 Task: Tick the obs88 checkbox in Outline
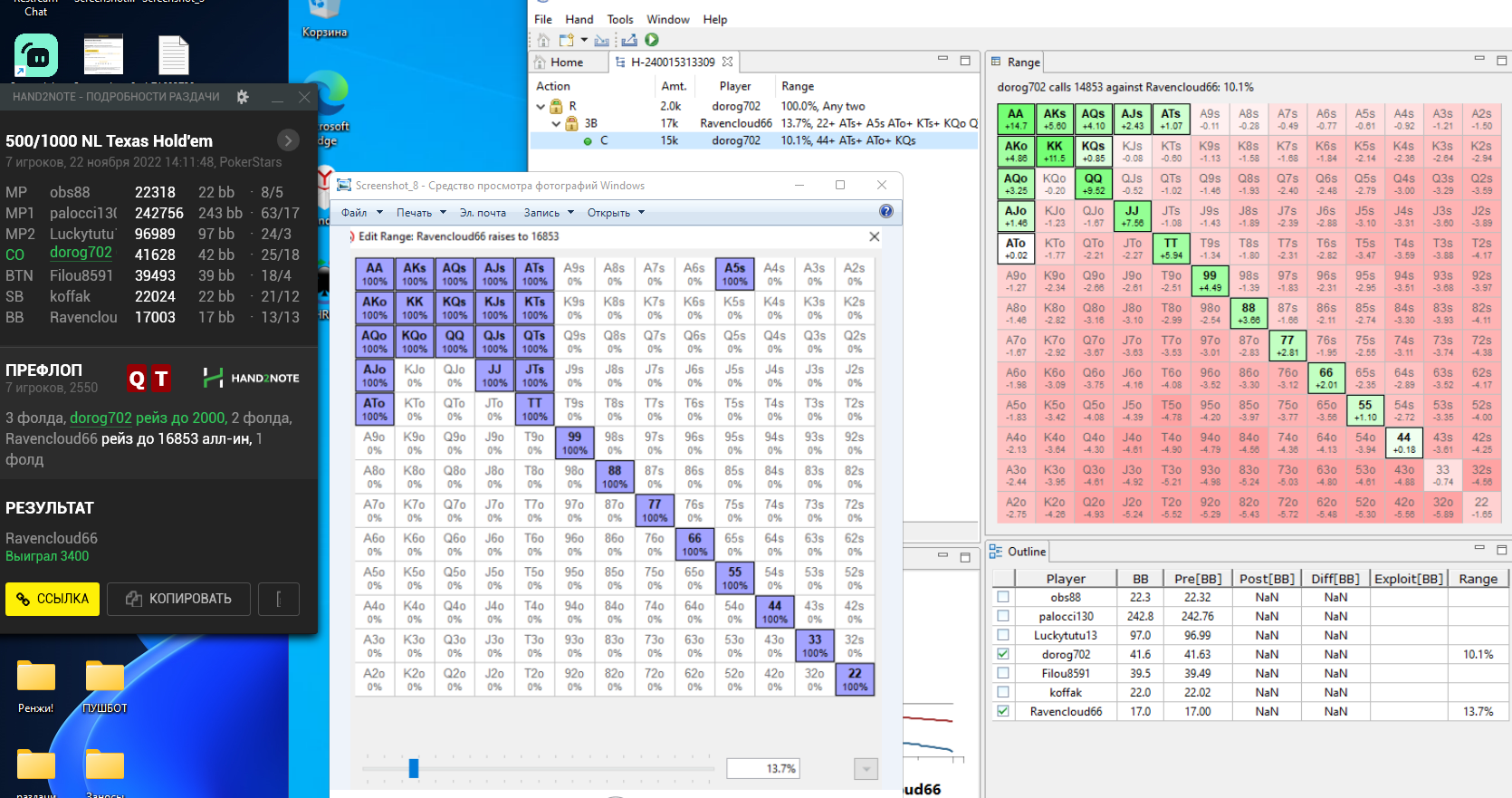1003,597
